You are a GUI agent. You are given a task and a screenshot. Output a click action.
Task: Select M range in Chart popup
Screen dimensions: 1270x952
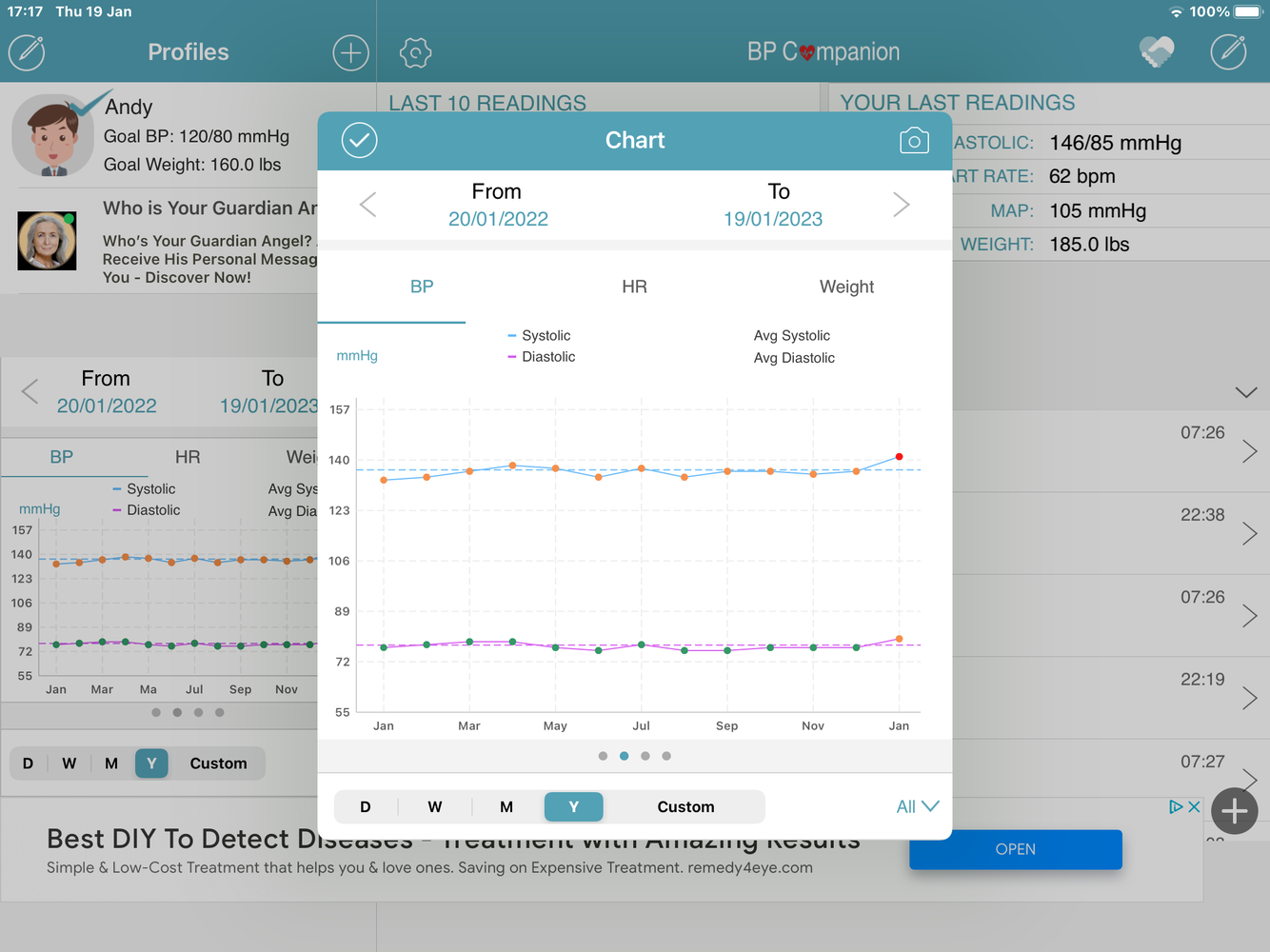[x=506, y=807]
